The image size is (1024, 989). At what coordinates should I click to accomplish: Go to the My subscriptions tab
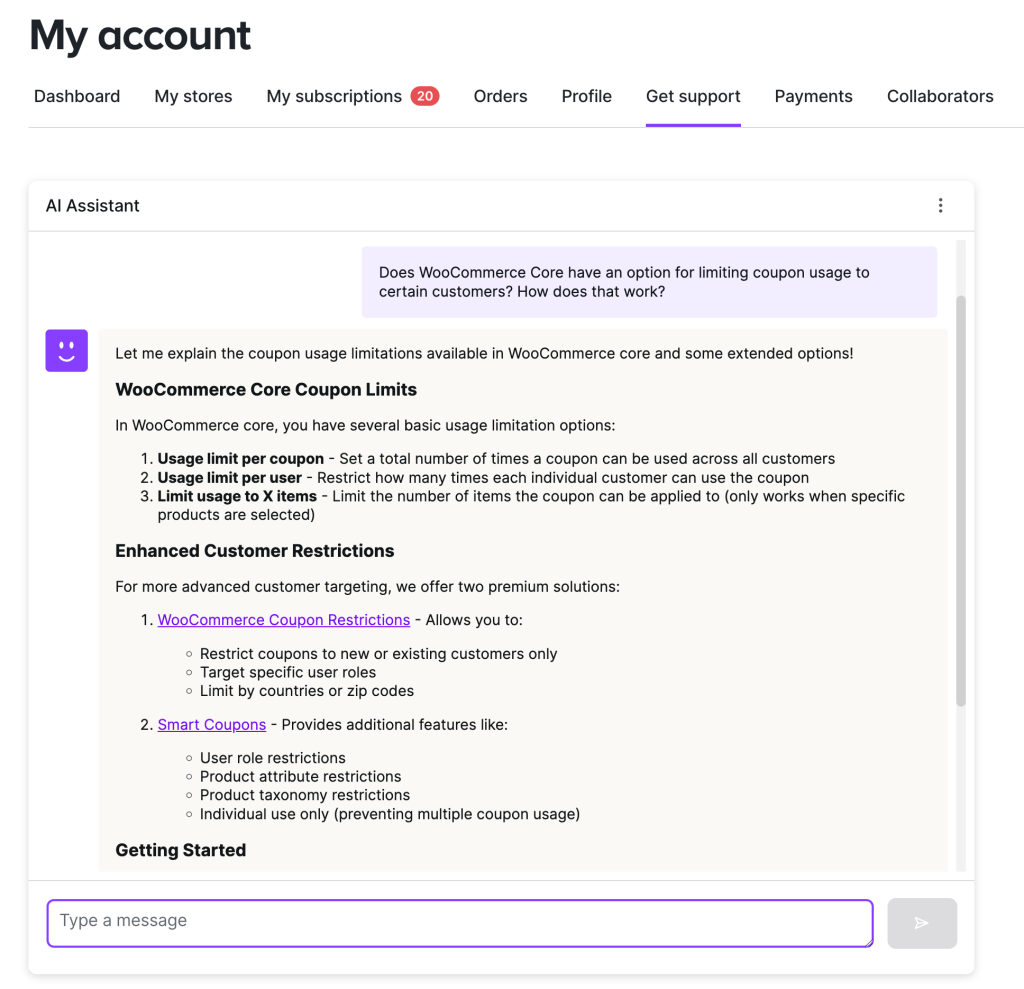(x=334, y=96)
